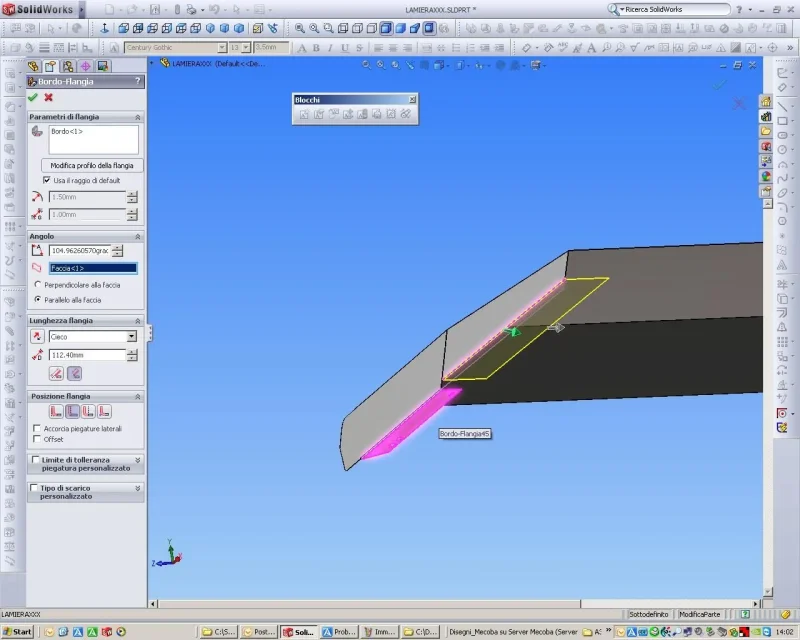
Task: Switch to the 'Prob...' taskbar window
Action: tap(339, 632)
